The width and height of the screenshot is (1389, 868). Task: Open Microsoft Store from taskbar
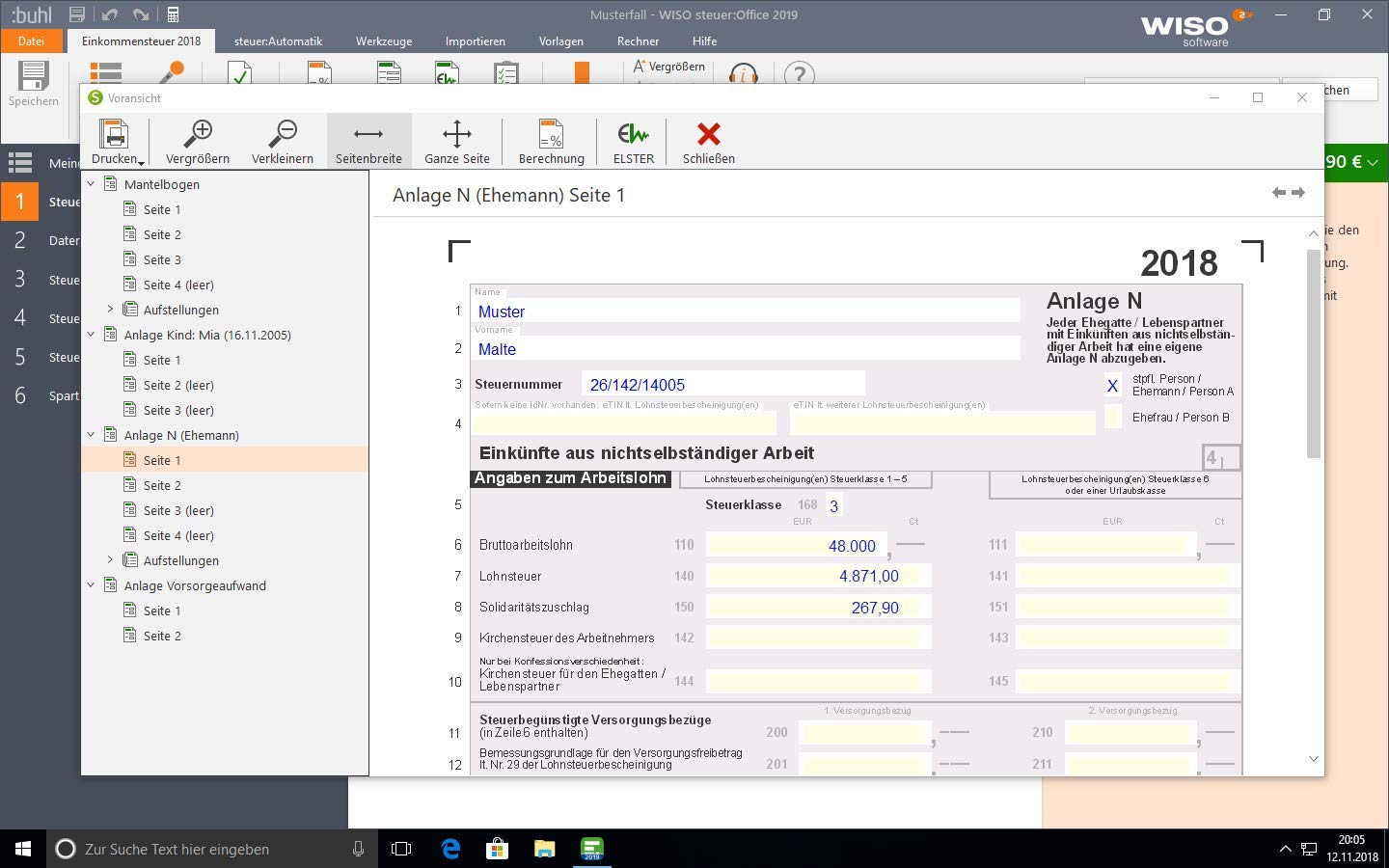(x=497, y=849)
